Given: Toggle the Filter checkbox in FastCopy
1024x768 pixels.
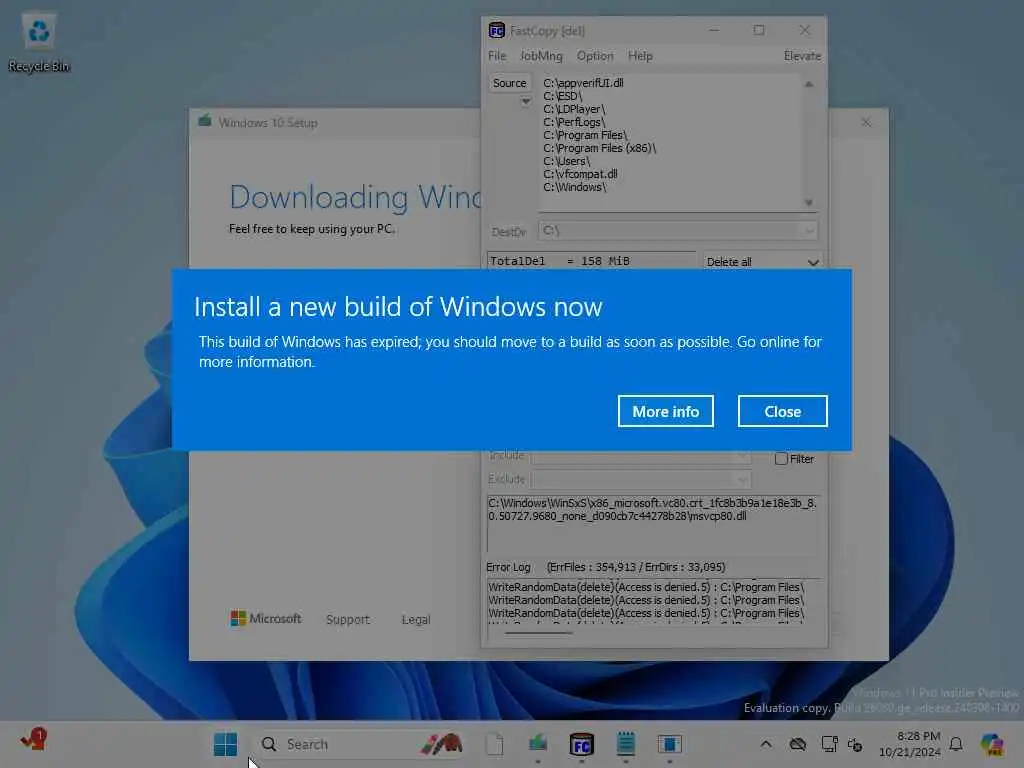Looking at the screenshot, I should 781,458.
